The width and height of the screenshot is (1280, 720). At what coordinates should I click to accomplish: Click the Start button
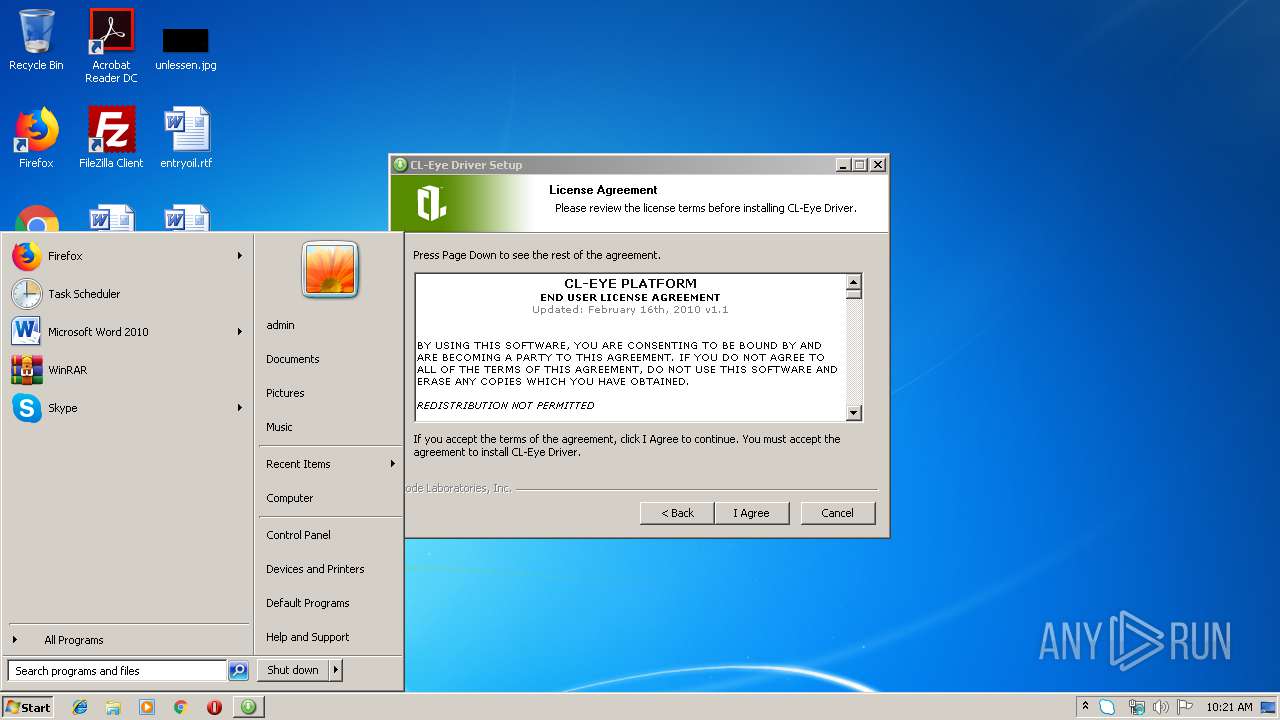[28, 707]
